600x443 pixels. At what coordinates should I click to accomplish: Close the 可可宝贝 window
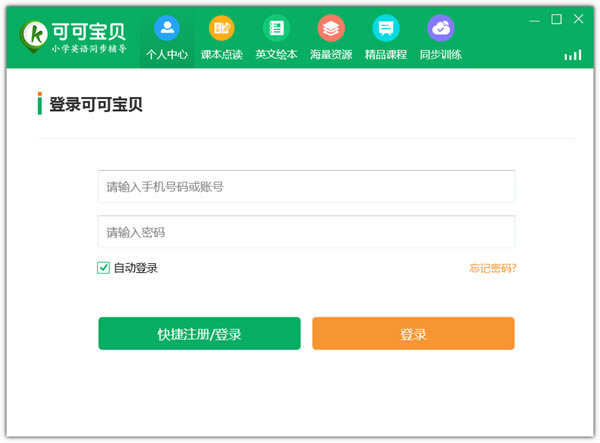pyautogui.click(x=579, y=19)
